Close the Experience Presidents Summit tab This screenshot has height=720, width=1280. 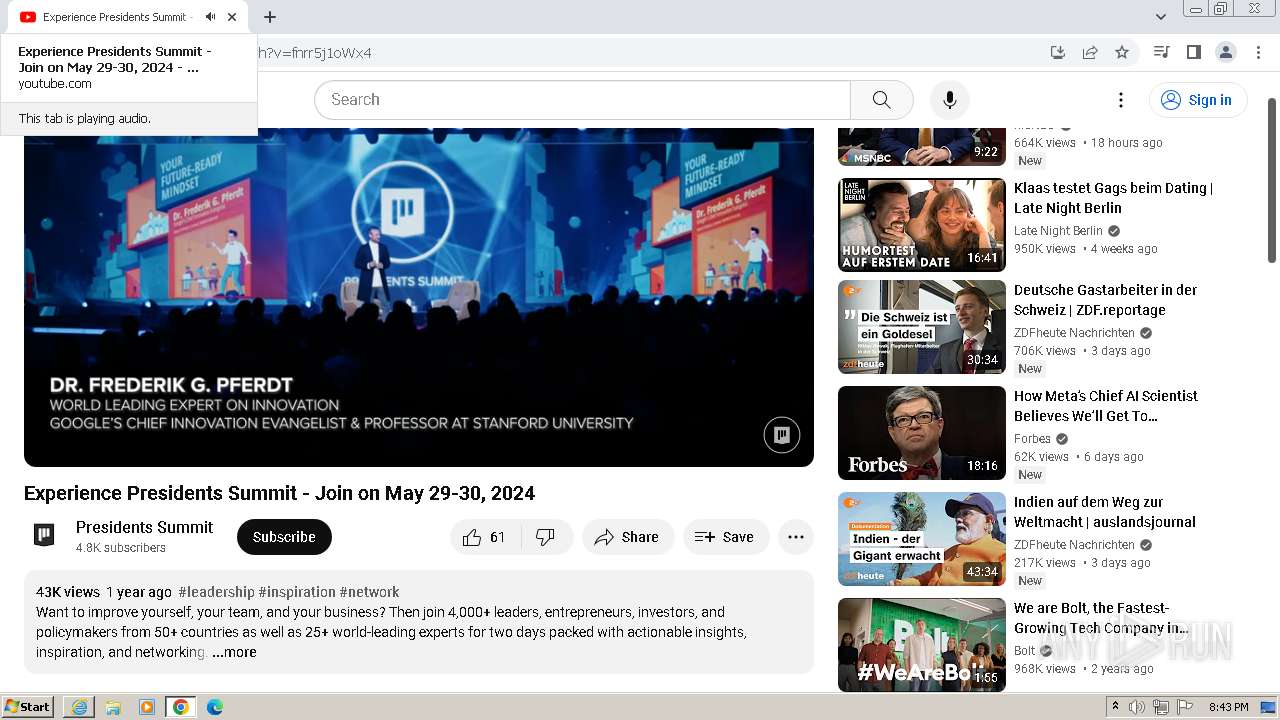coord(232,17)
